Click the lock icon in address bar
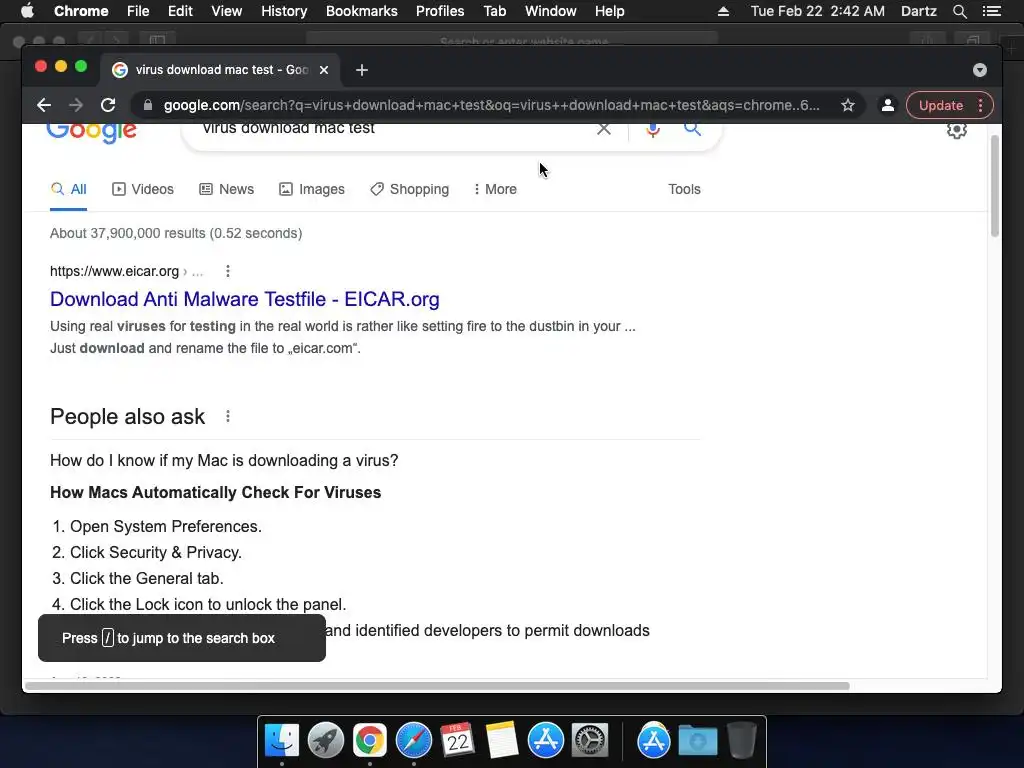 [x=148, y=105]
